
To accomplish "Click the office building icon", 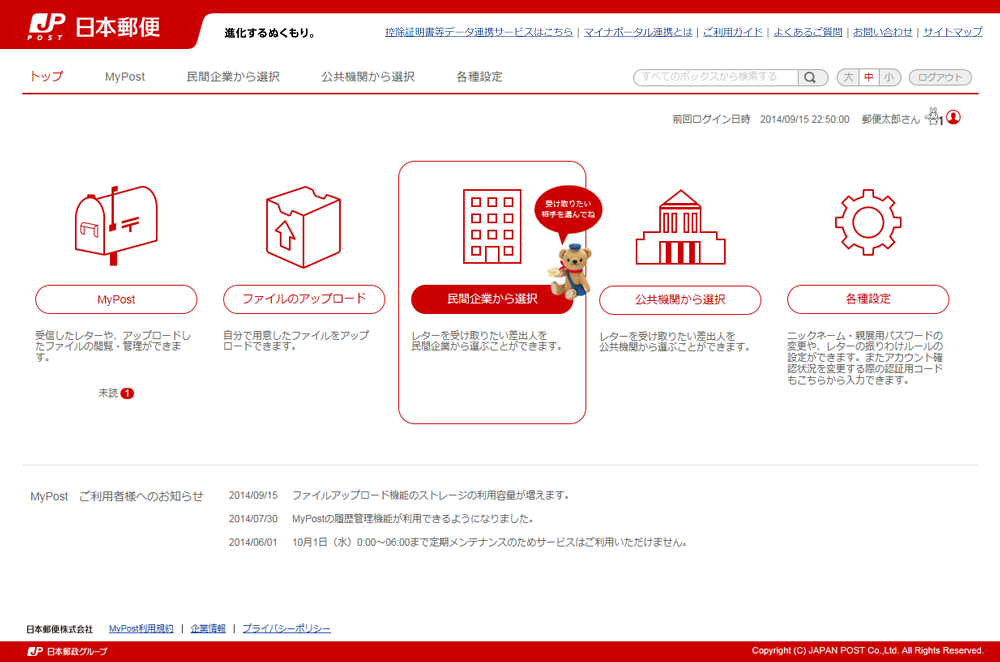I will tap(492, 226).
